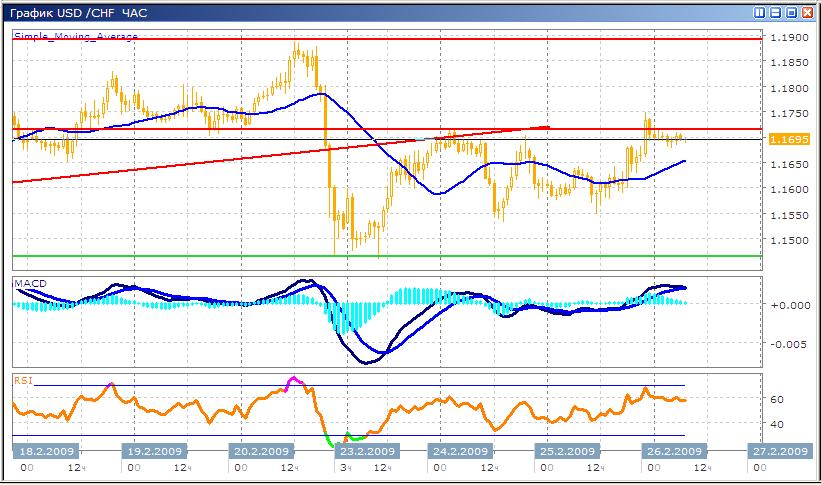Select the RSI indicator label
This screenshot has height=485, width=821.
click(24, 379)
